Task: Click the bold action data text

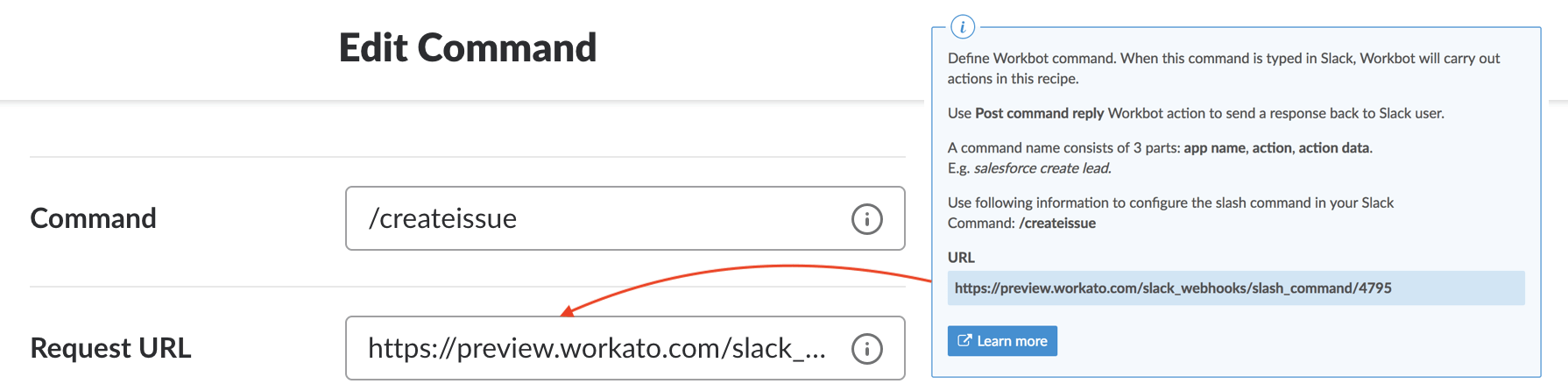Action: [x=1334, y=148]
